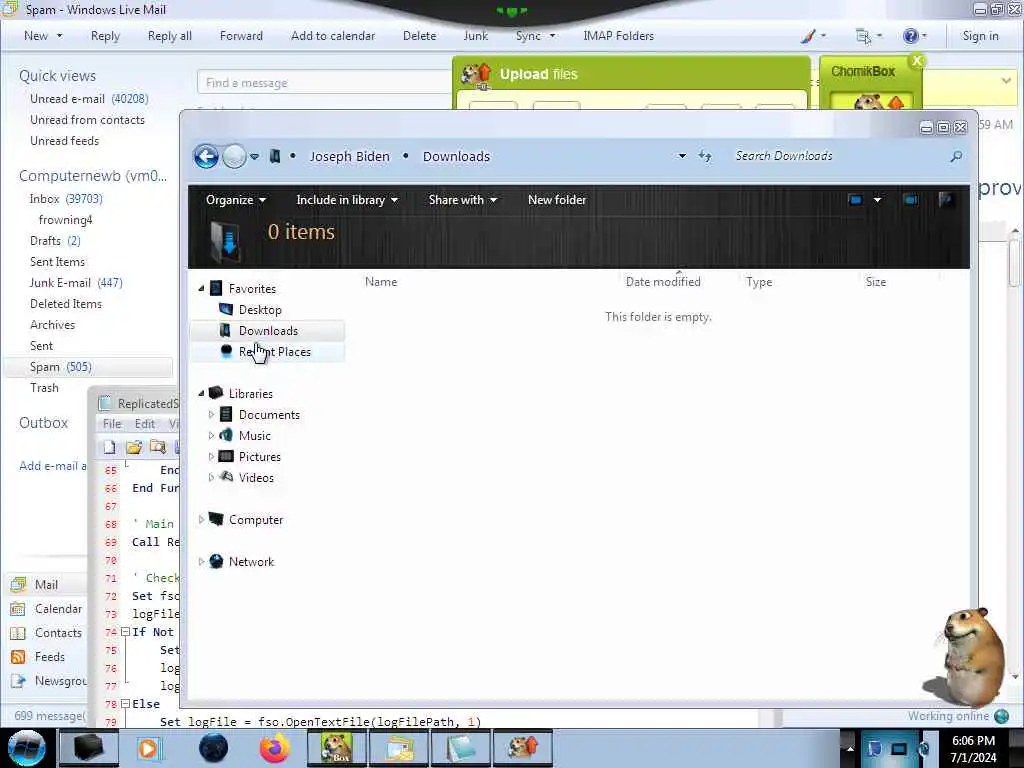This screenshot has height=768, width=1024.
Task: Click the paintbrush colorizer icon in Live Mail
Action: pyautogui.click(x=808, y=36)
